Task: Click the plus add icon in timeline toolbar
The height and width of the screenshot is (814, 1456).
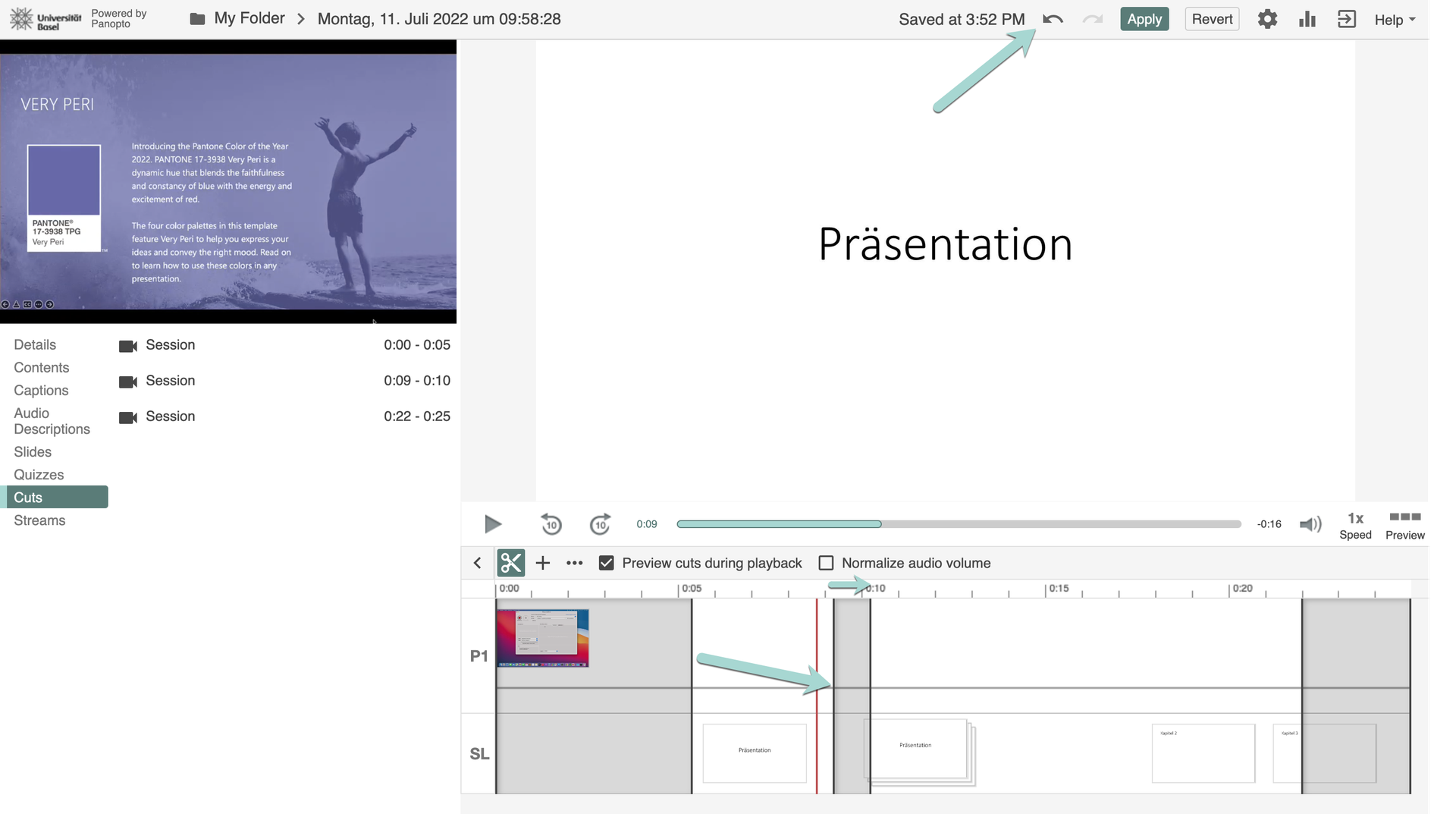Action: [543, 563]
